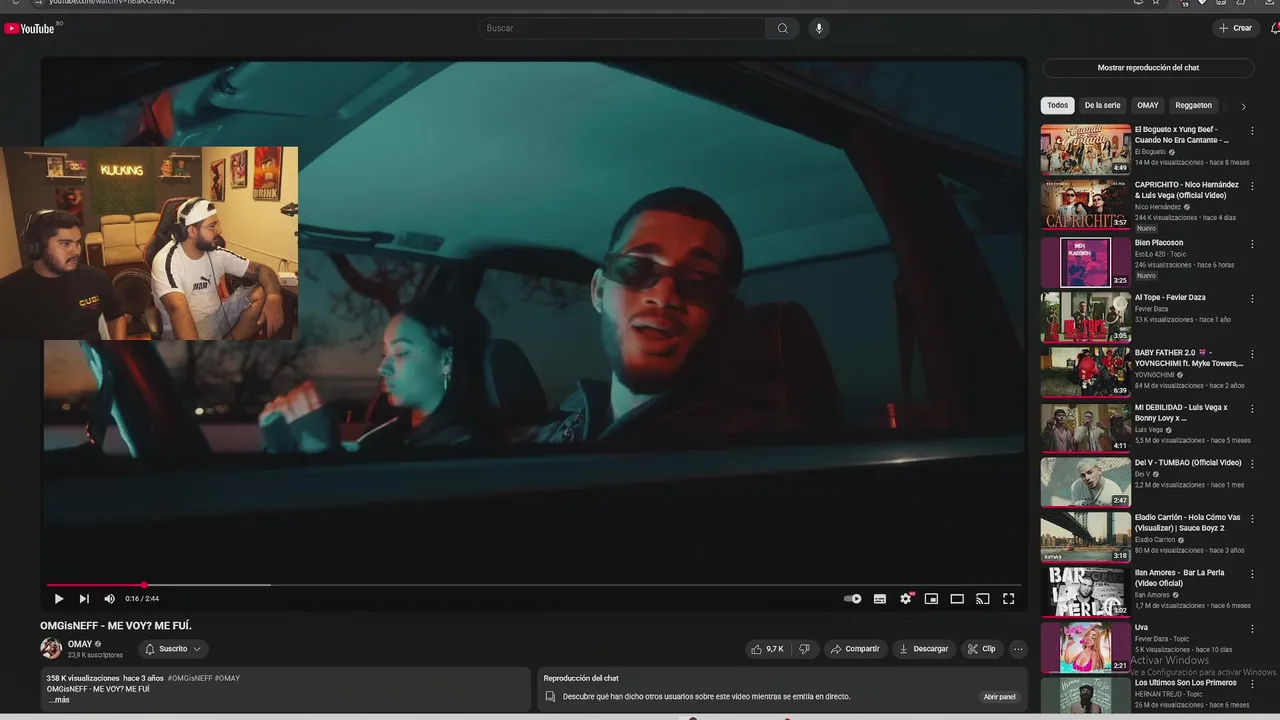The image size is (1280, 720).
Task: Like the video with 9,7 K likes
Action: (x=767, y=649)
